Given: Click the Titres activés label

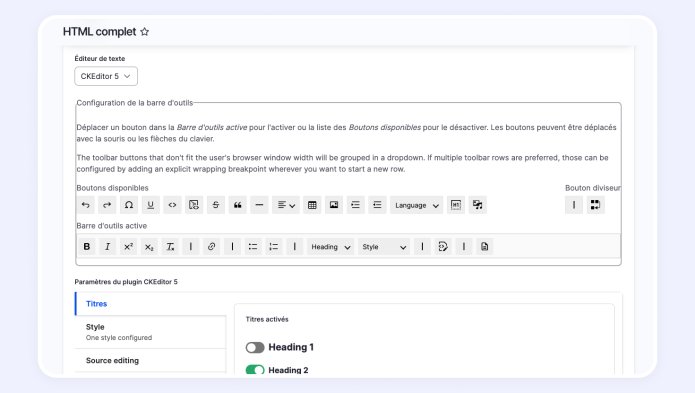Looking at the screenshot, I should point(267,319).
